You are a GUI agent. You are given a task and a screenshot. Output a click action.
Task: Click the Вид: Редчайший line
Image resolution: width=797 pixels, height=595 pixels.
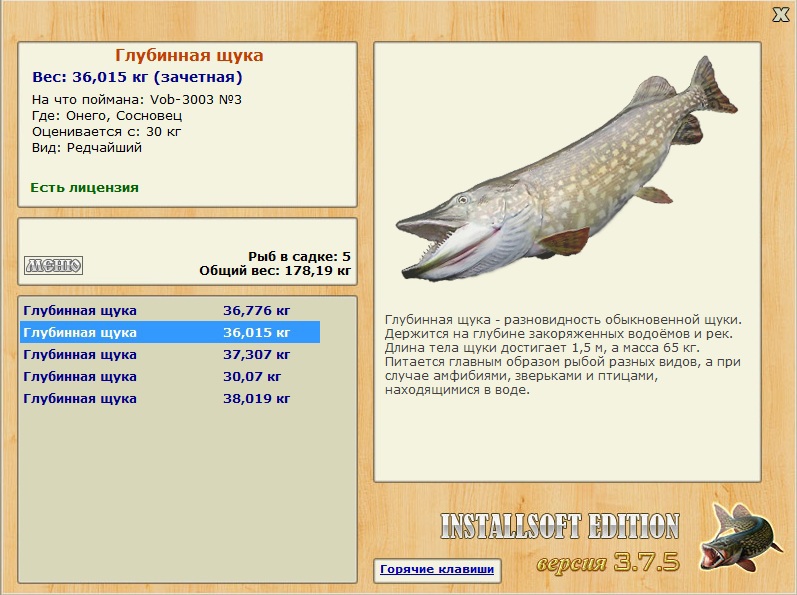[x=87, y=148]
